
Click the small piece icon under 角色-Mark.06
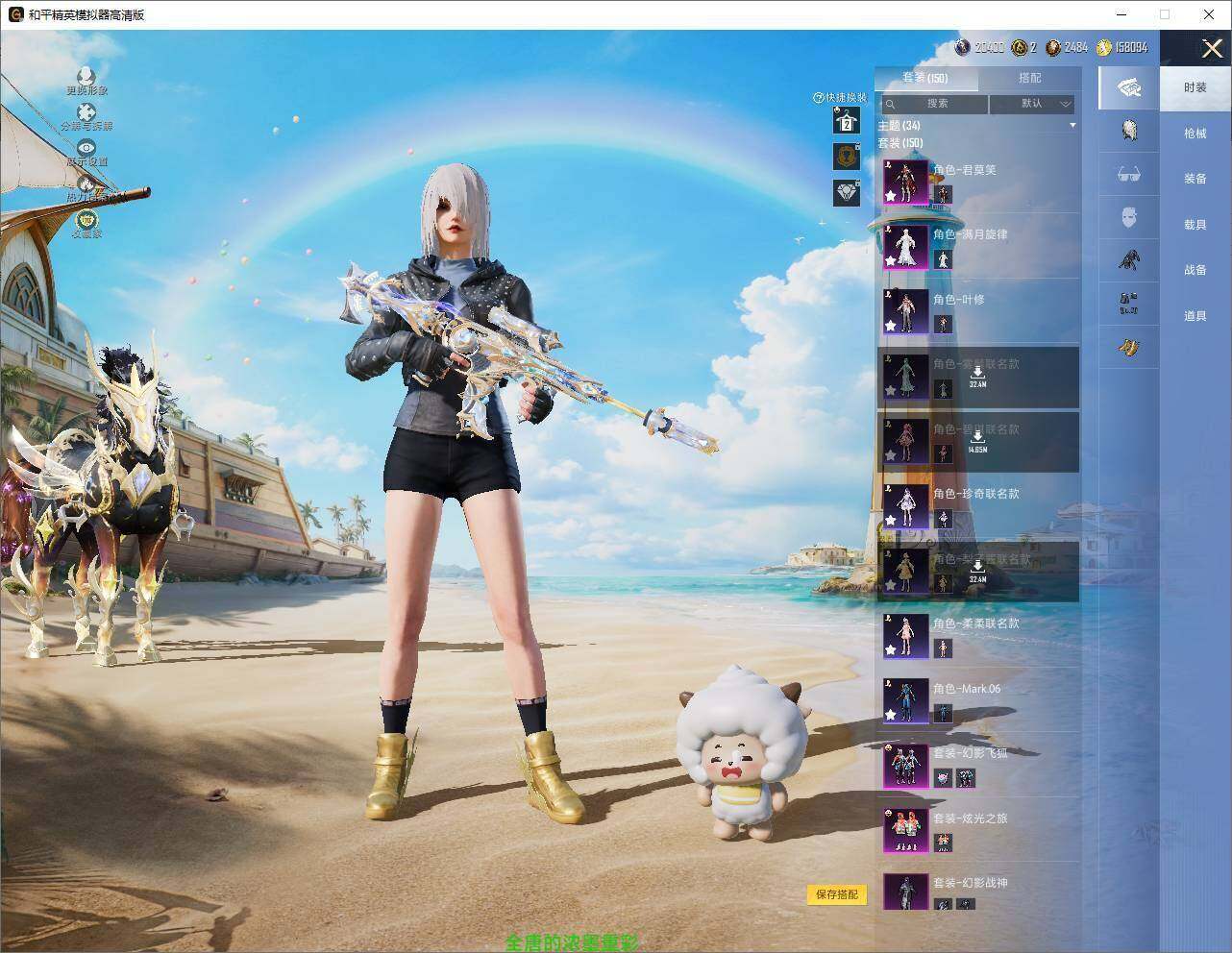tap(943, 713)
